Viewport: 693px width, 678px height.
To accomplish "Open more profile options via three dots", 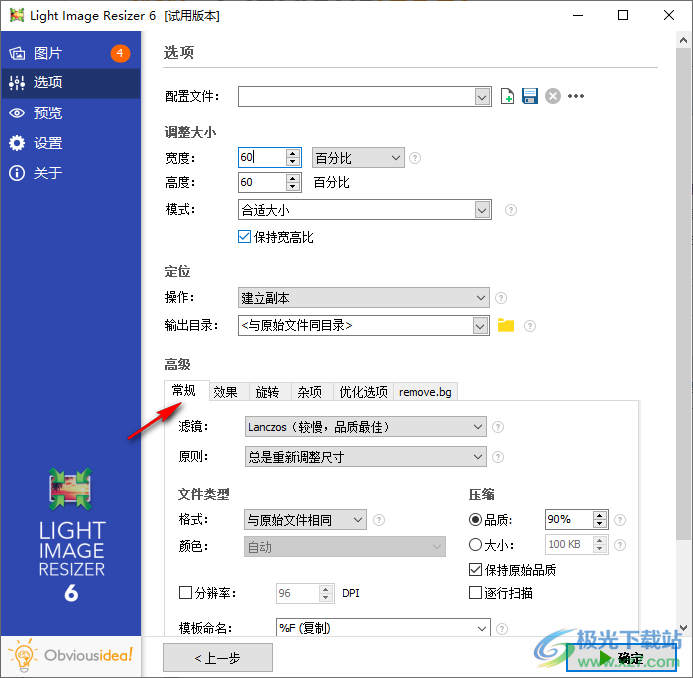I will coord(576,96).
